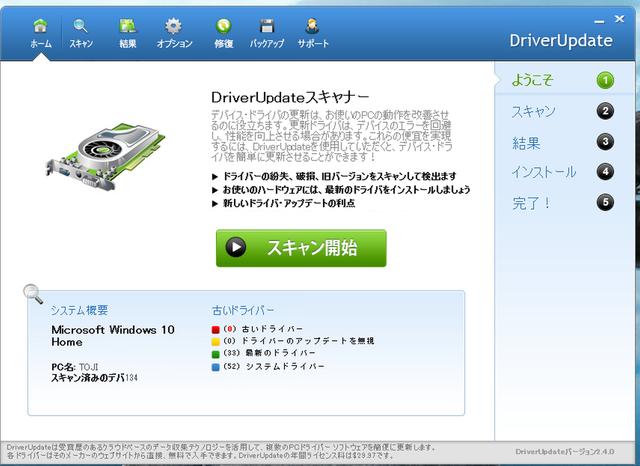Click step number 4 badge

[x=605, y=171]
